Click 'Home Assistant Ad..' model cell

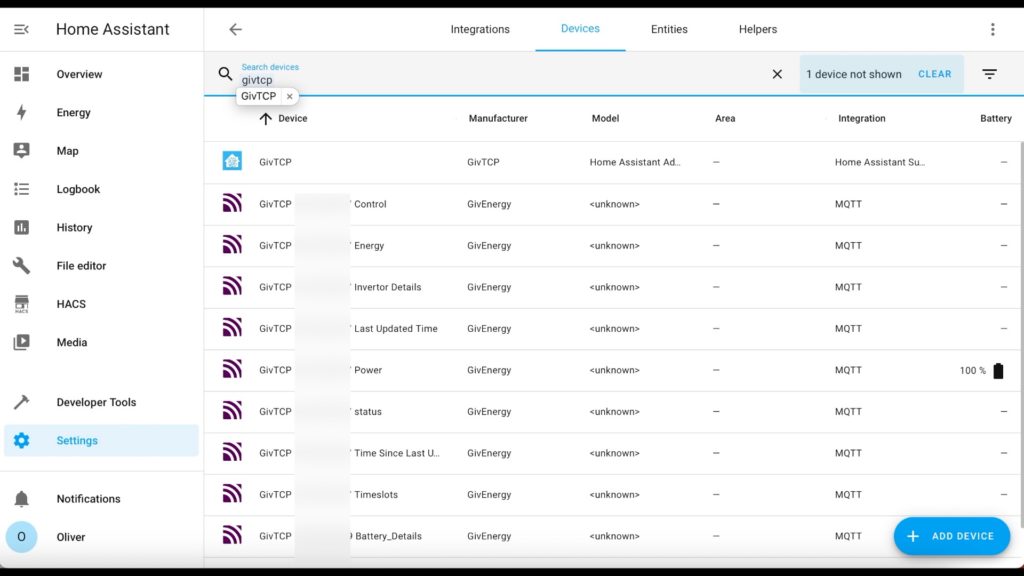click(635, 162)
